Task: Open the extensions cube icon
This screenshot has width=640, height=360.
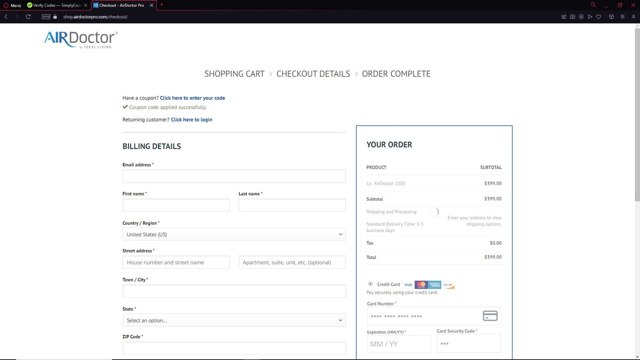Action: pos(611,17)
